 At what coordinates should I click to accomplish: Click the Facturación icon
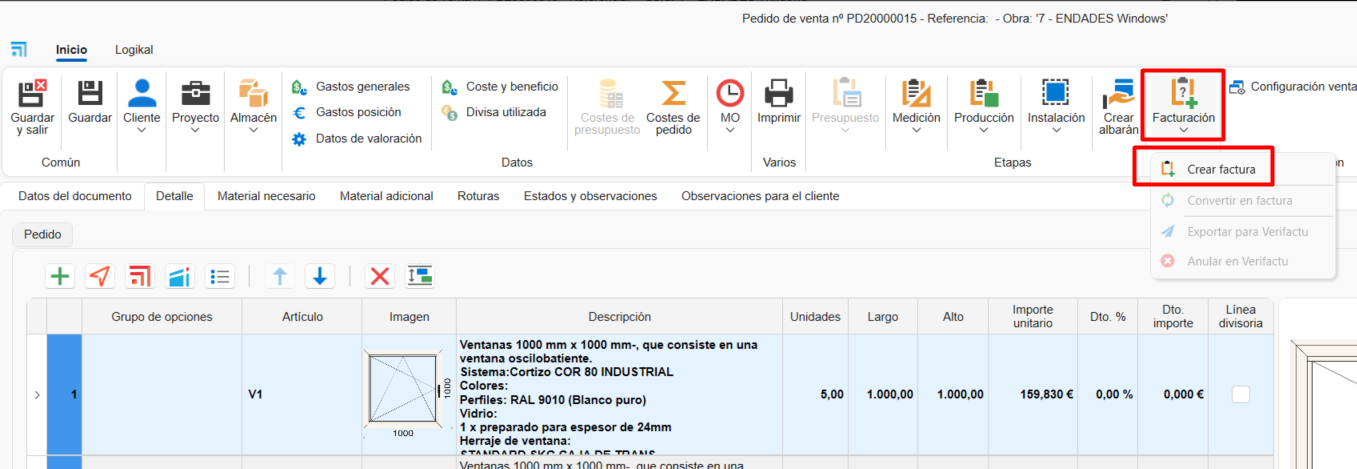click(1183, 92)
